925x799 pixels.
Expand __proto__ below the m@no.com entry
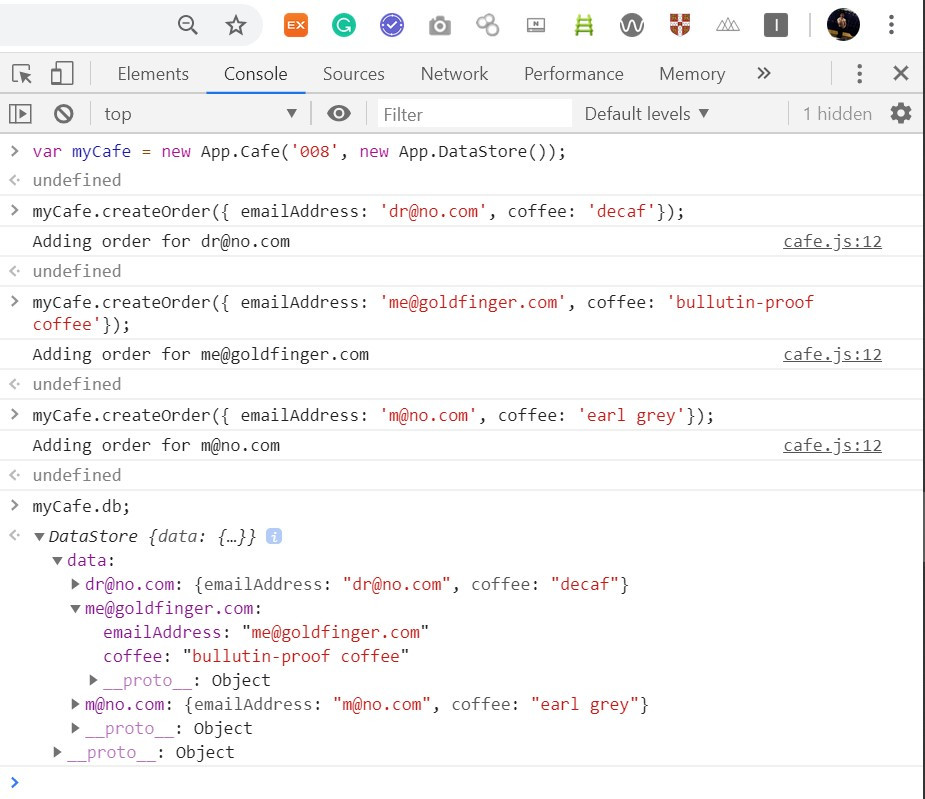75,728
